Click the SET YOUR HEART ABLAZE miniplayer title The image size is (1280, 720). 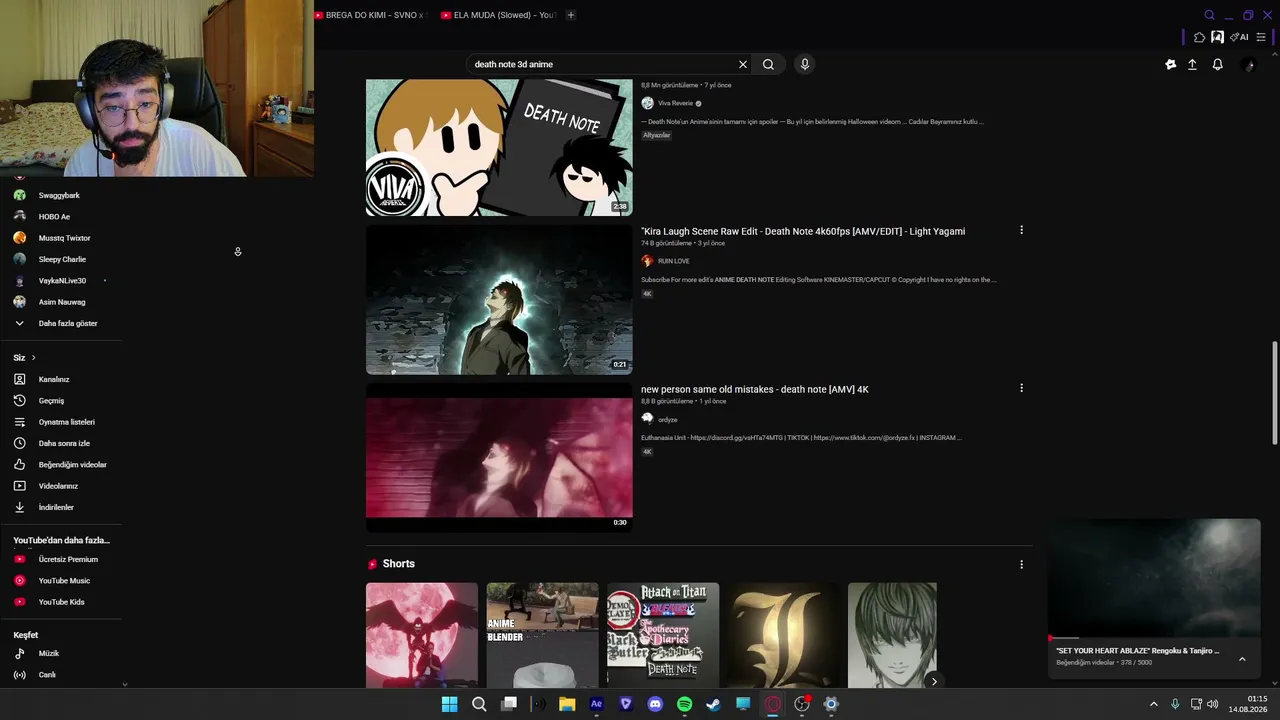click(x=1138, y=651)
